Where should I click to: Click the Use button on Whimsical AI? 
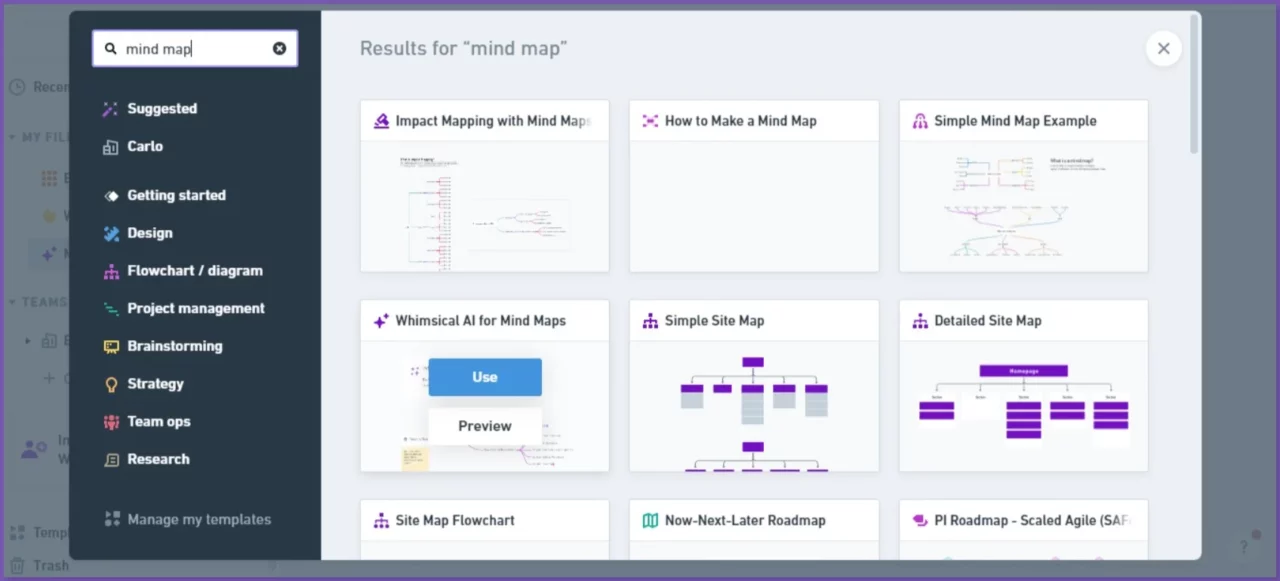pyautogui.click(x=484, y=377)
